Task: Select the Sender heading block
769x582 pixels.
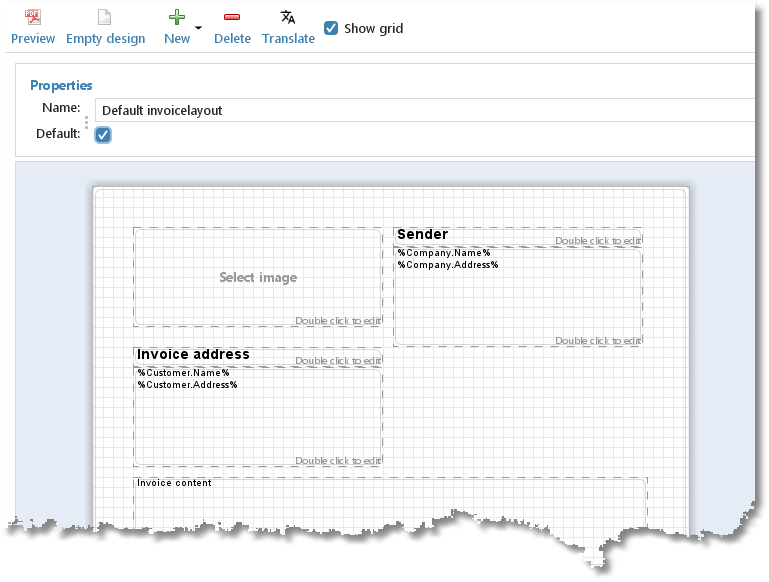Action: click(x=518, y=237)
